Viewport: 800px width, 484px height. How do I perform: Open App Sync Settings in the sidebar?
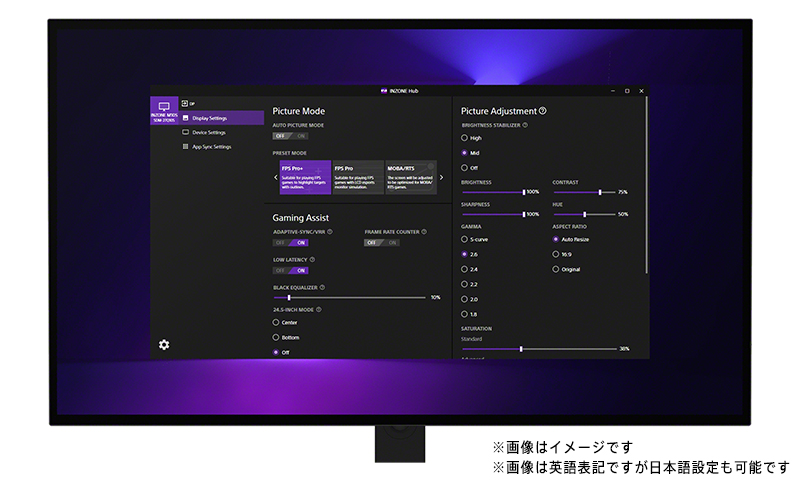click(210, 147)
